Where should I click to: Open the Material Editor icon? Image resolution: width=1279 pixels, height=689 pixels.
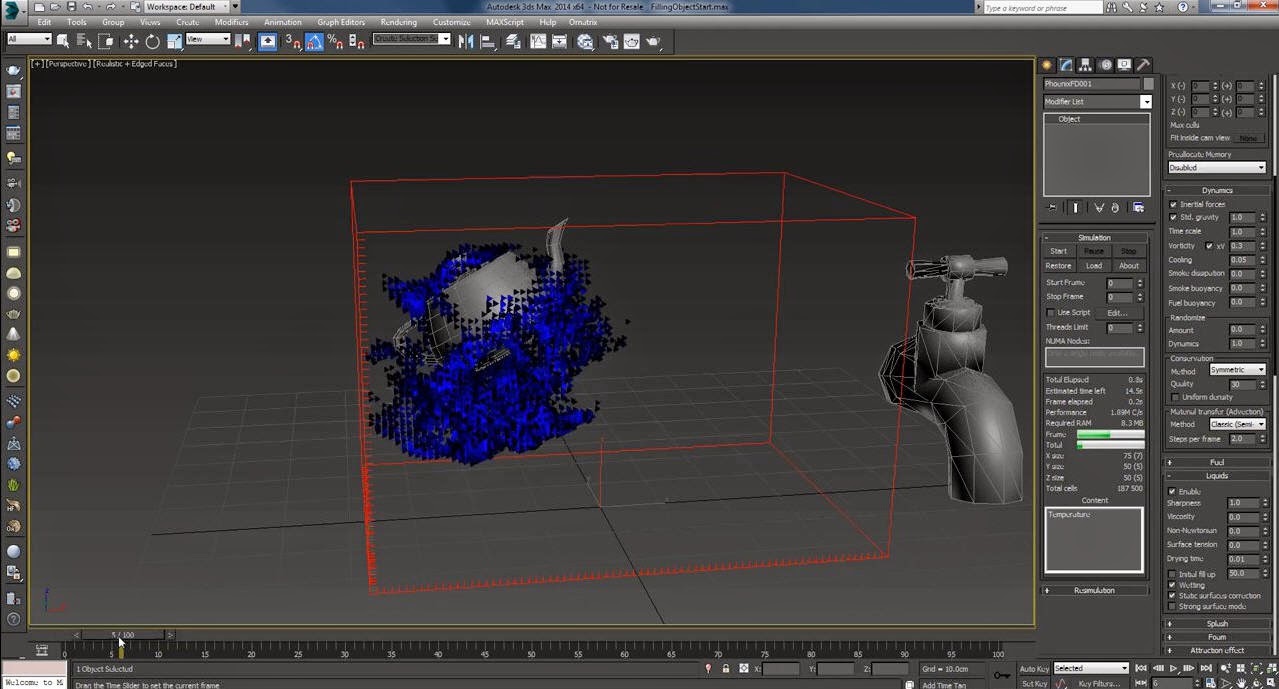[585, 41]
